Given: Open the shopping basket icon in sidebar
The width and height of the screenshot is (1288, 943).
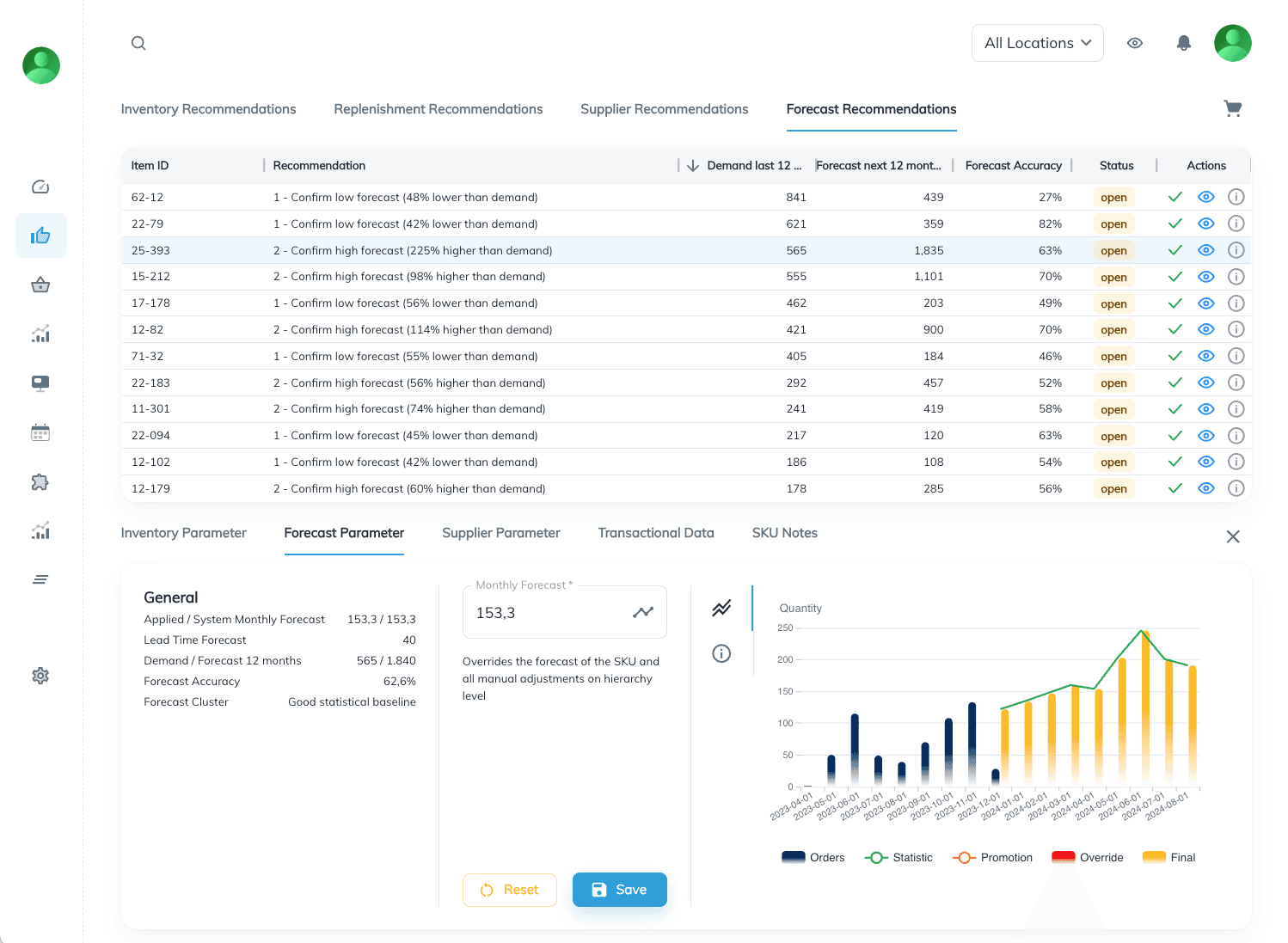Looking at the screenshot, I should (x=40, y=285).
